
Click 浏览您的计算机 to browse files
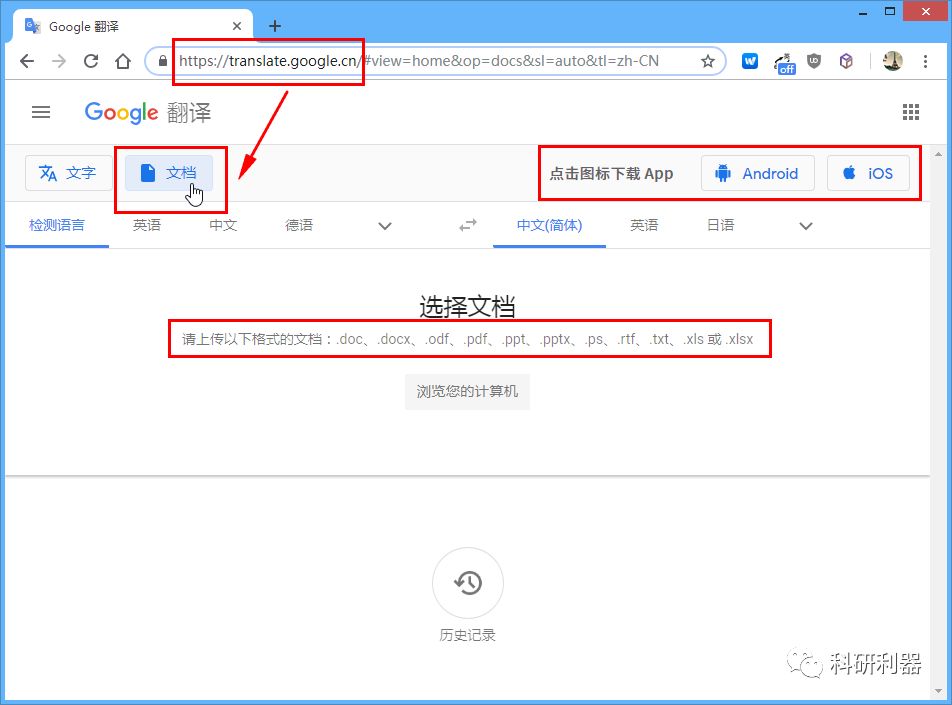[x=467, y=392]
